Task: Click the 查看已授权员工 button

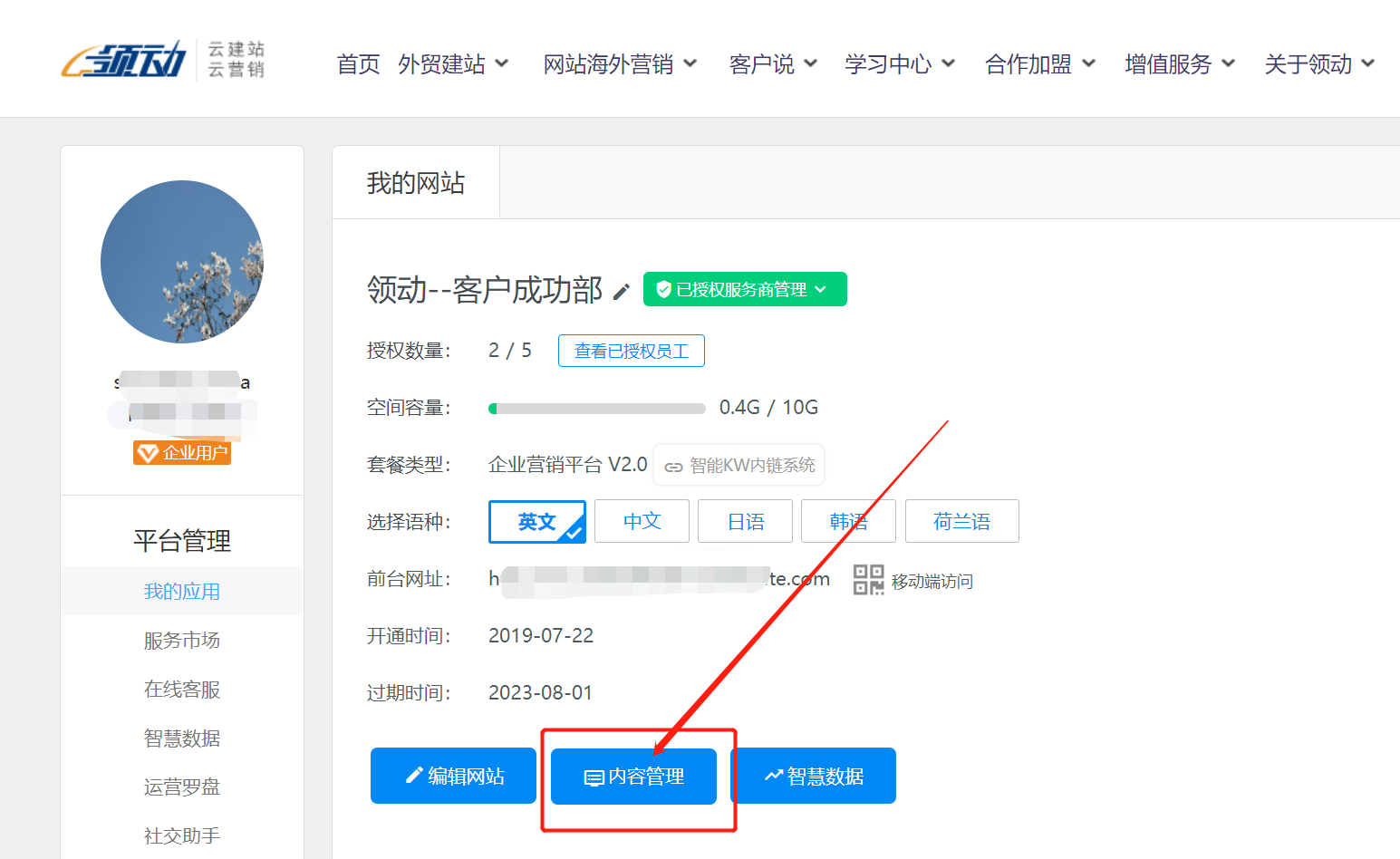Action: tap(632, 351)
